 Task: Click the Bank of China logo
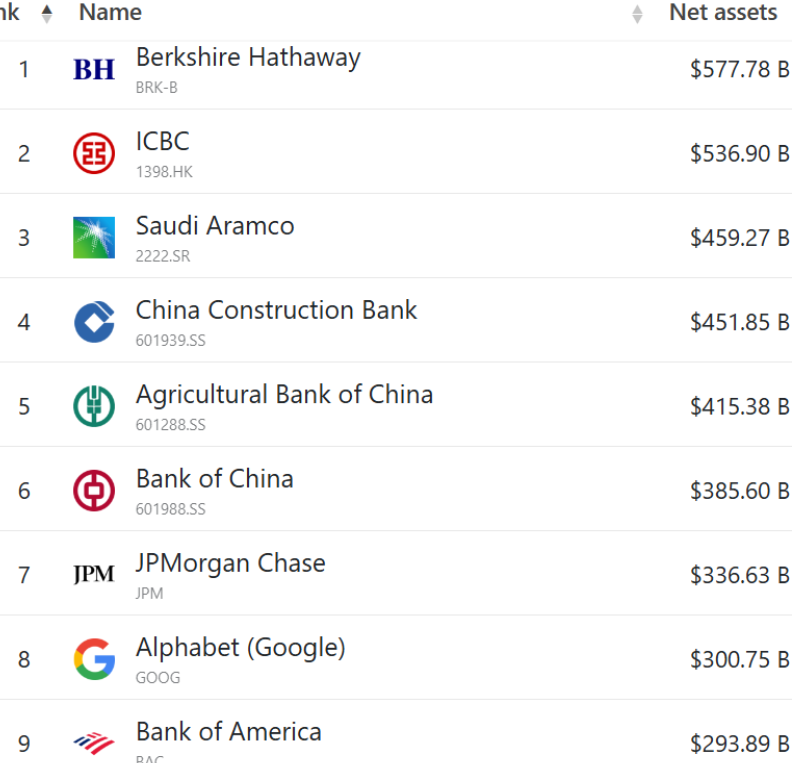(94, 491)
